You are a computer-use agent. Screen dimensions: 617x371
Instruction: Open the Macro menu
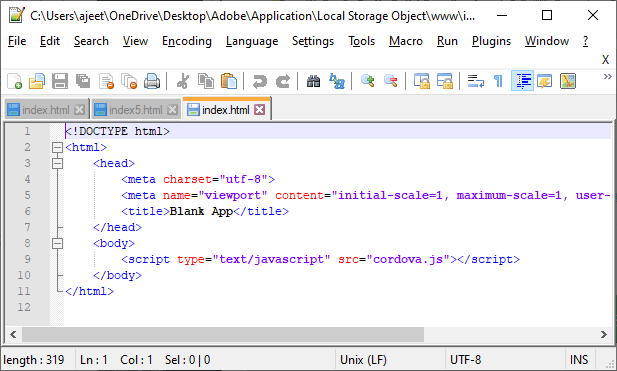[x=406, y=41]
